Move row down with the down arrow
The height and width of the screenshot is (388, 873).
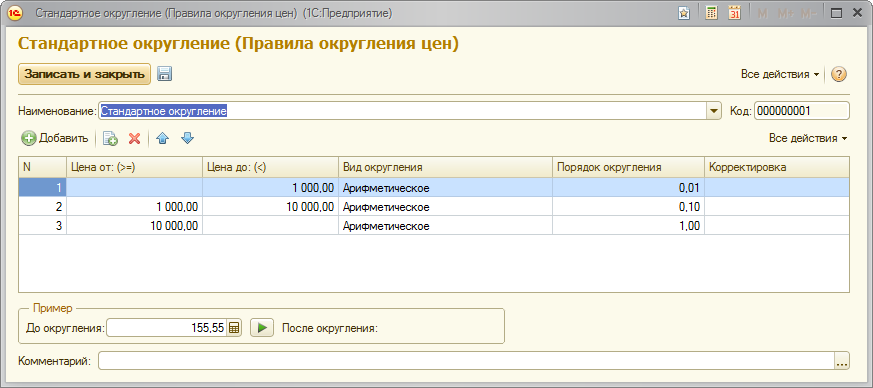coord(188,139)
